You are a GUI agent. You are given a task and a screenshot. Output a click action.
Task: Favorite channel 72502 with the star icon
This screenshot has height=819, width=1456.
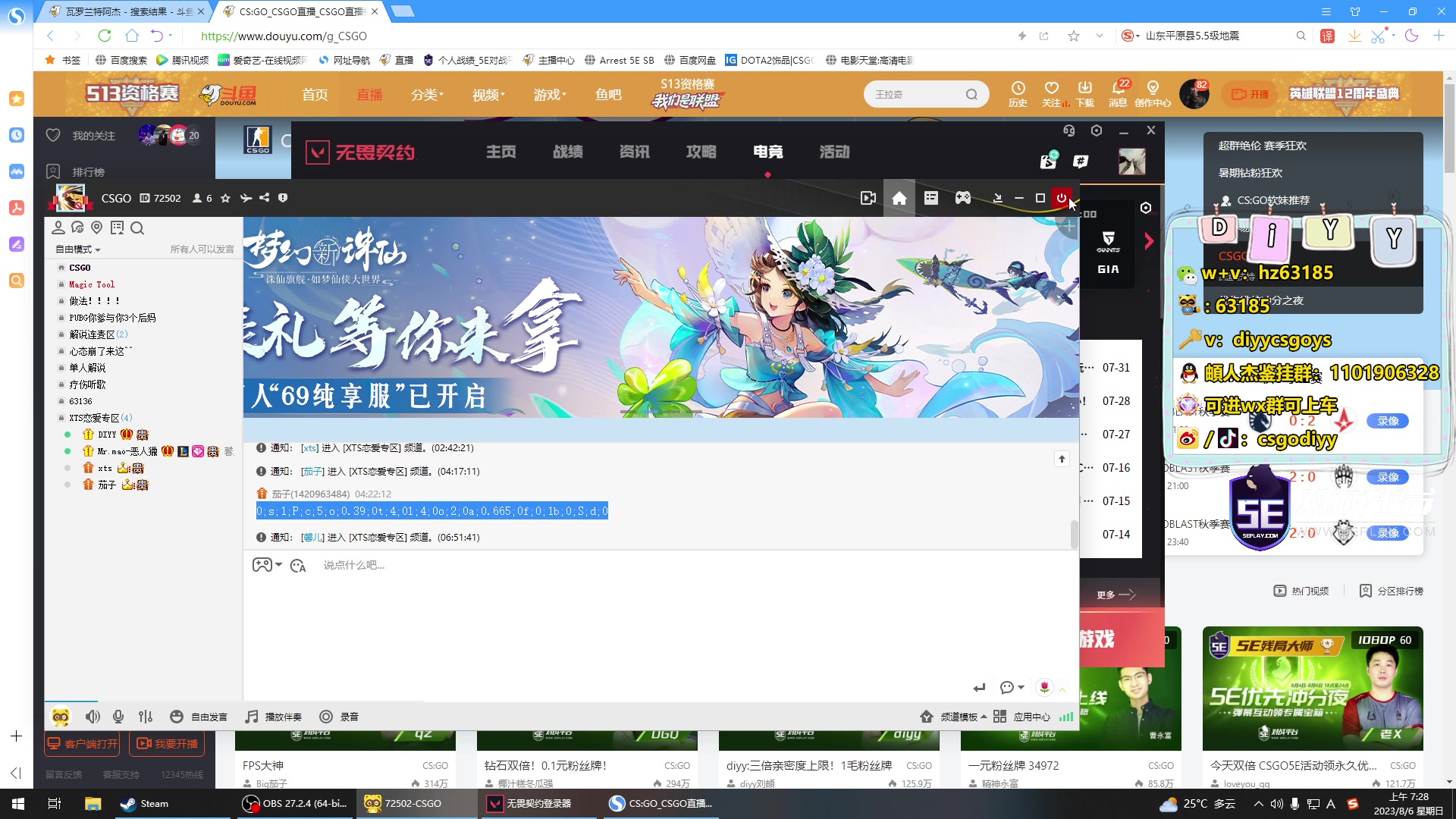coord(225,198)
